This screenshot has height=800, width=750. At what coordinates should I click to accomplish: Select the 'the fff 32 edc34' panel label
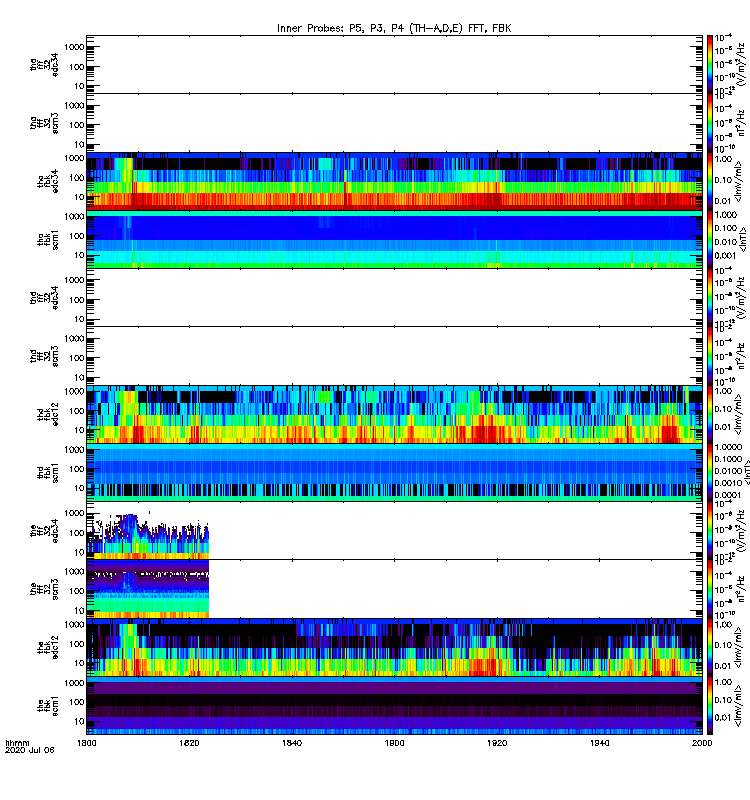point(44,531)
